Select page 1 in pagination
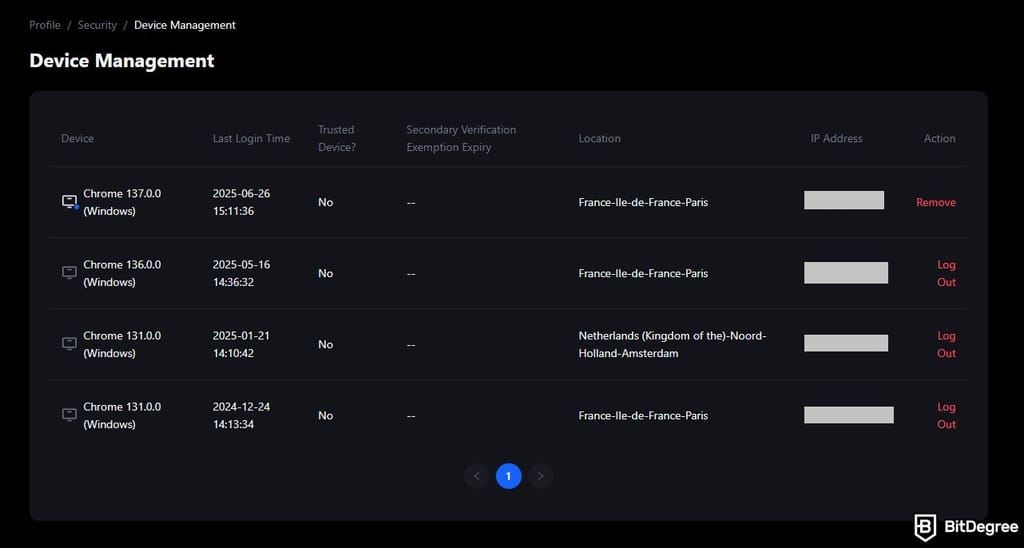 point(509,476)
